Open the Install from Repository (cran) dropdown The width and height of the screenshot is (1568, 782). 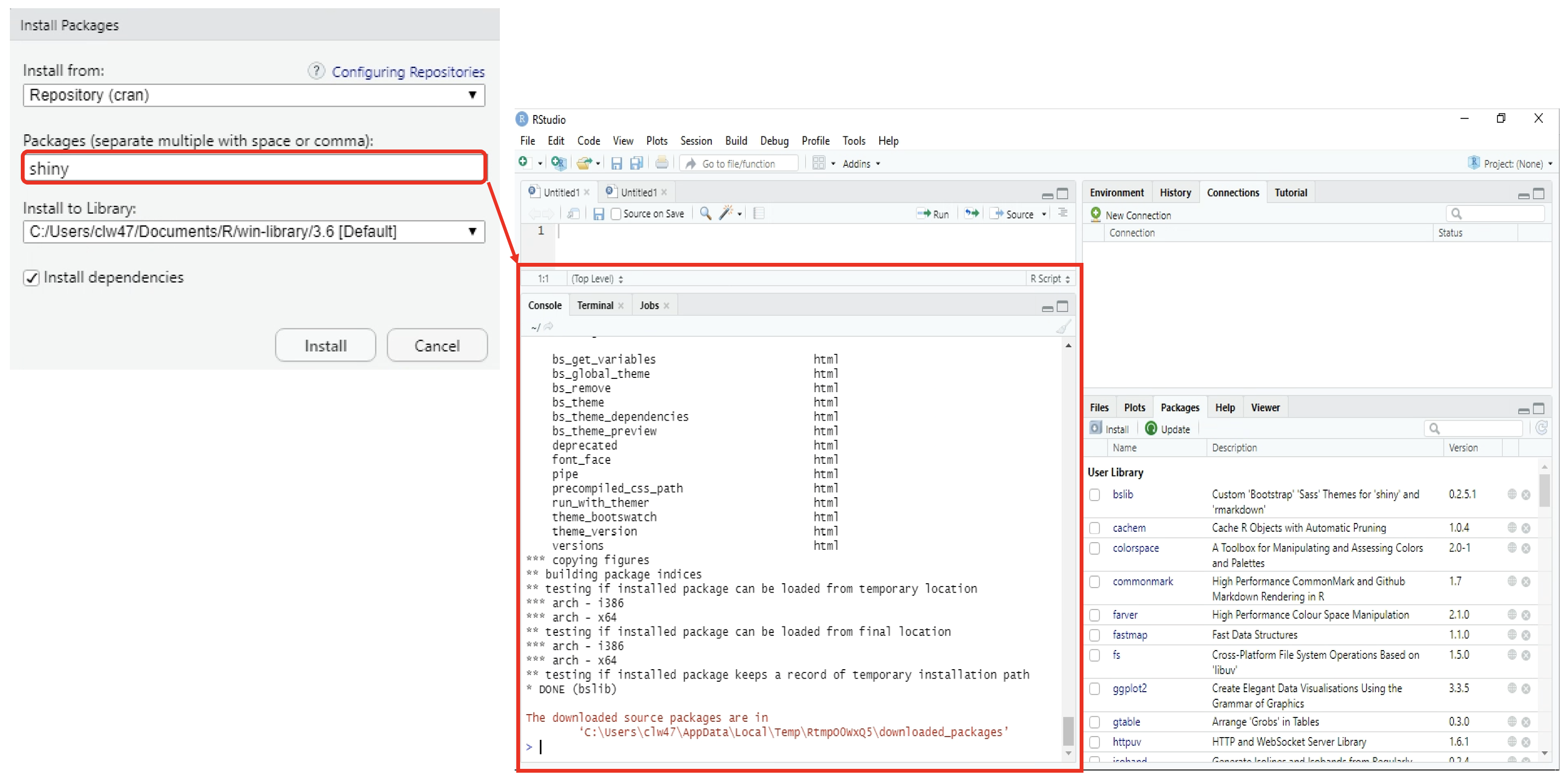click(254, 96)
